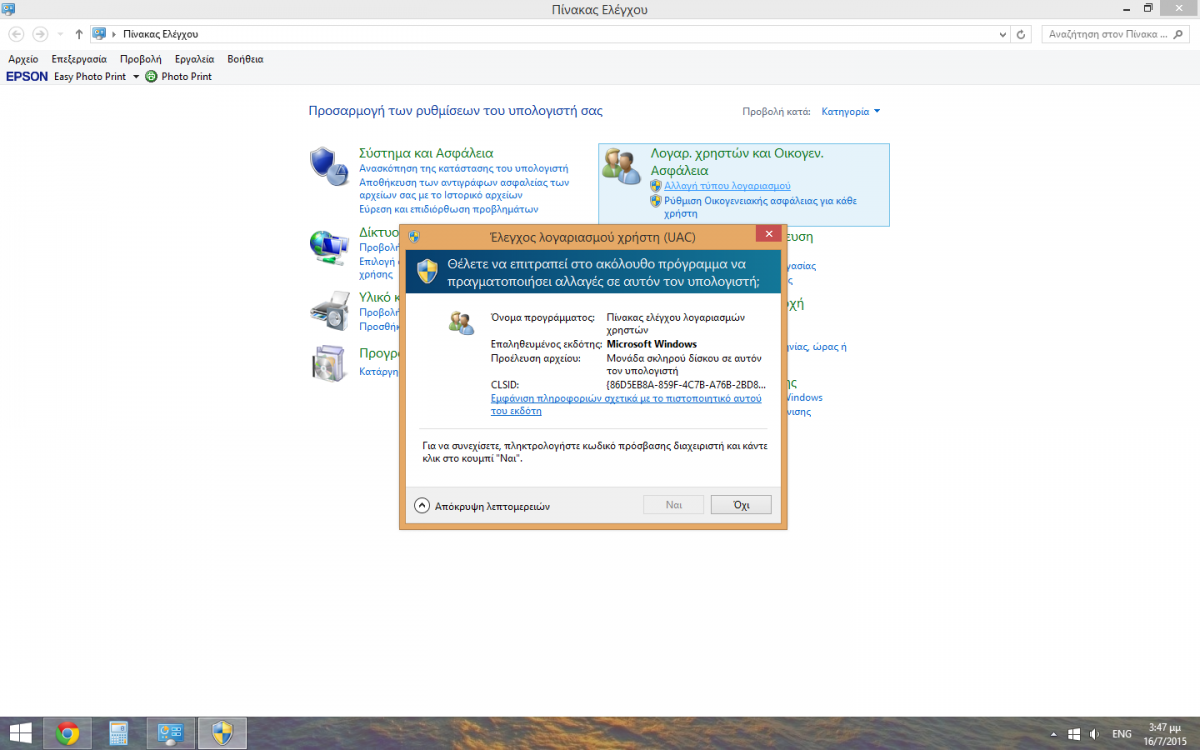Viewport: 1200px width, 750px height.
Task: Open Ανασκόπηση της κατάστασης του υπολογιστή link
Action: (x=463, y=169)
